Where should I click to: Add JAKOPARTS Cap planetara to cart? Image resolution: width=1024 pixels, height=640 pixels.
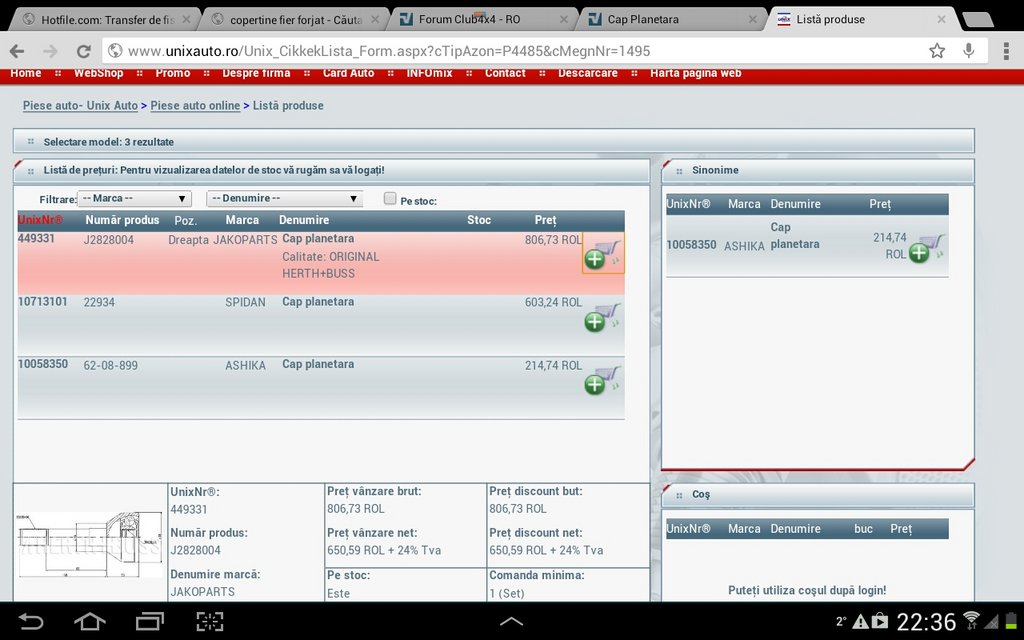[x=602, y=254]
